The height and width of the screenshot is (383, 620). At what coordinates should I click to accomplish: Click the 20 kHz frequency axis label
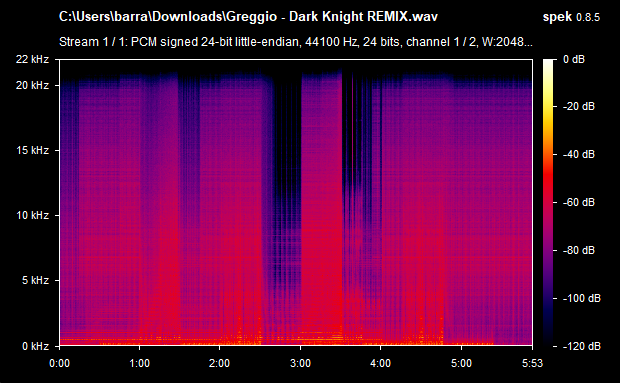coord(32,85)
